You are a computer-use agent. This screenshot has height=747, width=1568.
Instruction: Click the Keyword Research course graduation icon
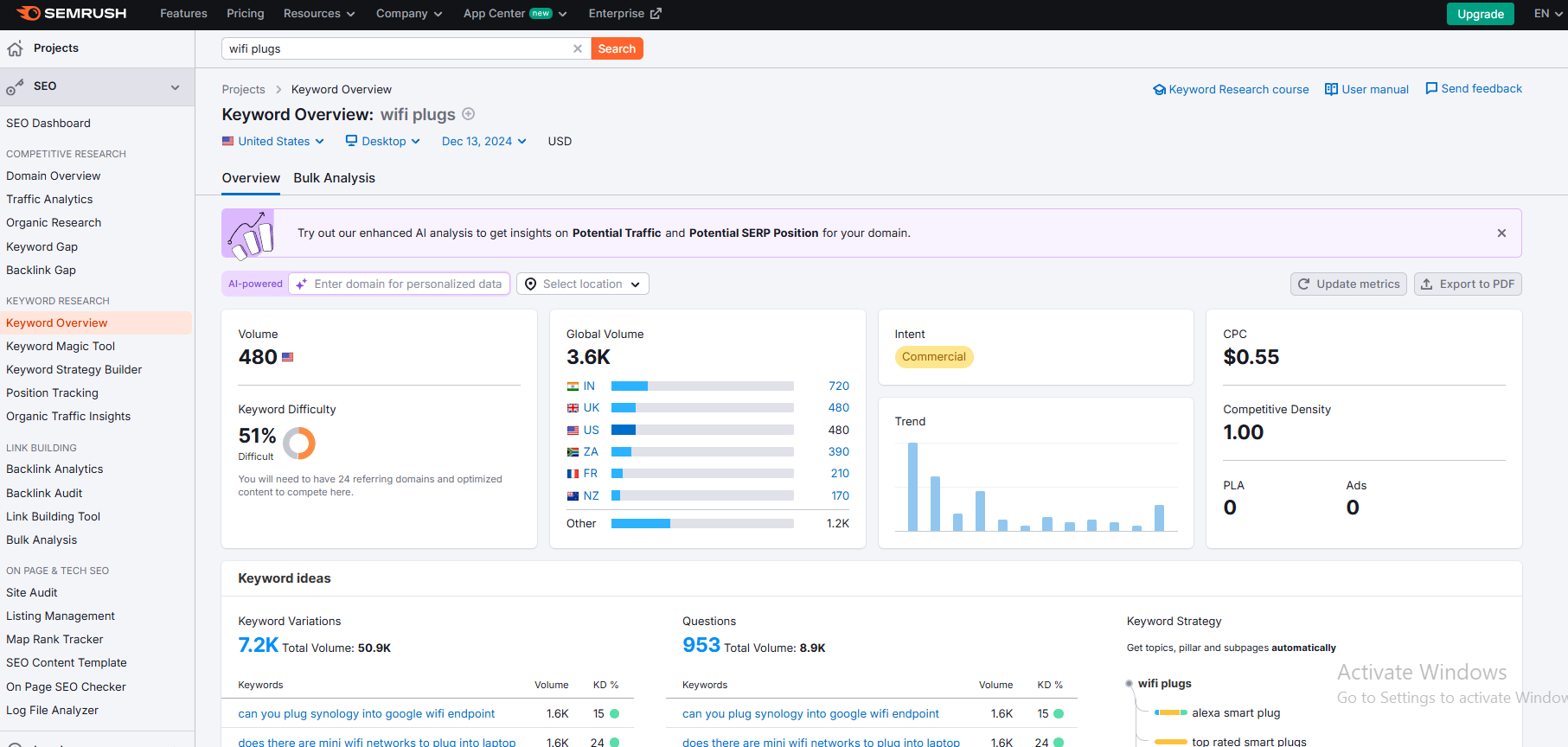[1159, 89]
